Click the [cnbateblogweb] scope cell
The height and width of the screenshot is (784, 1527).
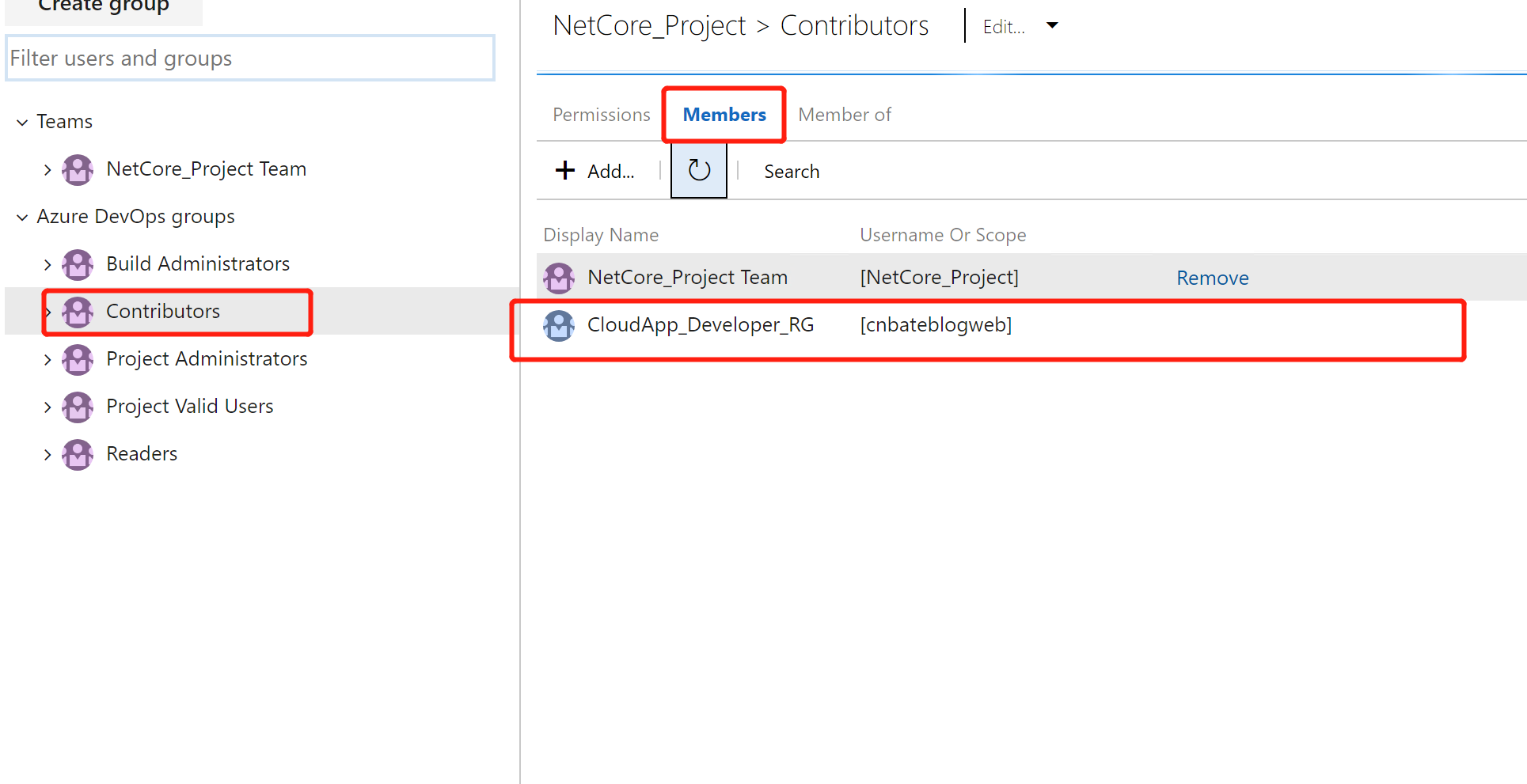click(x=936, y=324)
